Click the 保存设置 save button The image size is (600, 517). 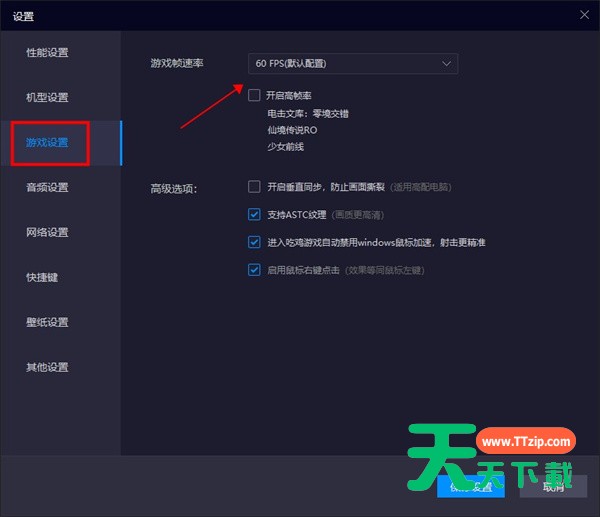pos(471,487)
